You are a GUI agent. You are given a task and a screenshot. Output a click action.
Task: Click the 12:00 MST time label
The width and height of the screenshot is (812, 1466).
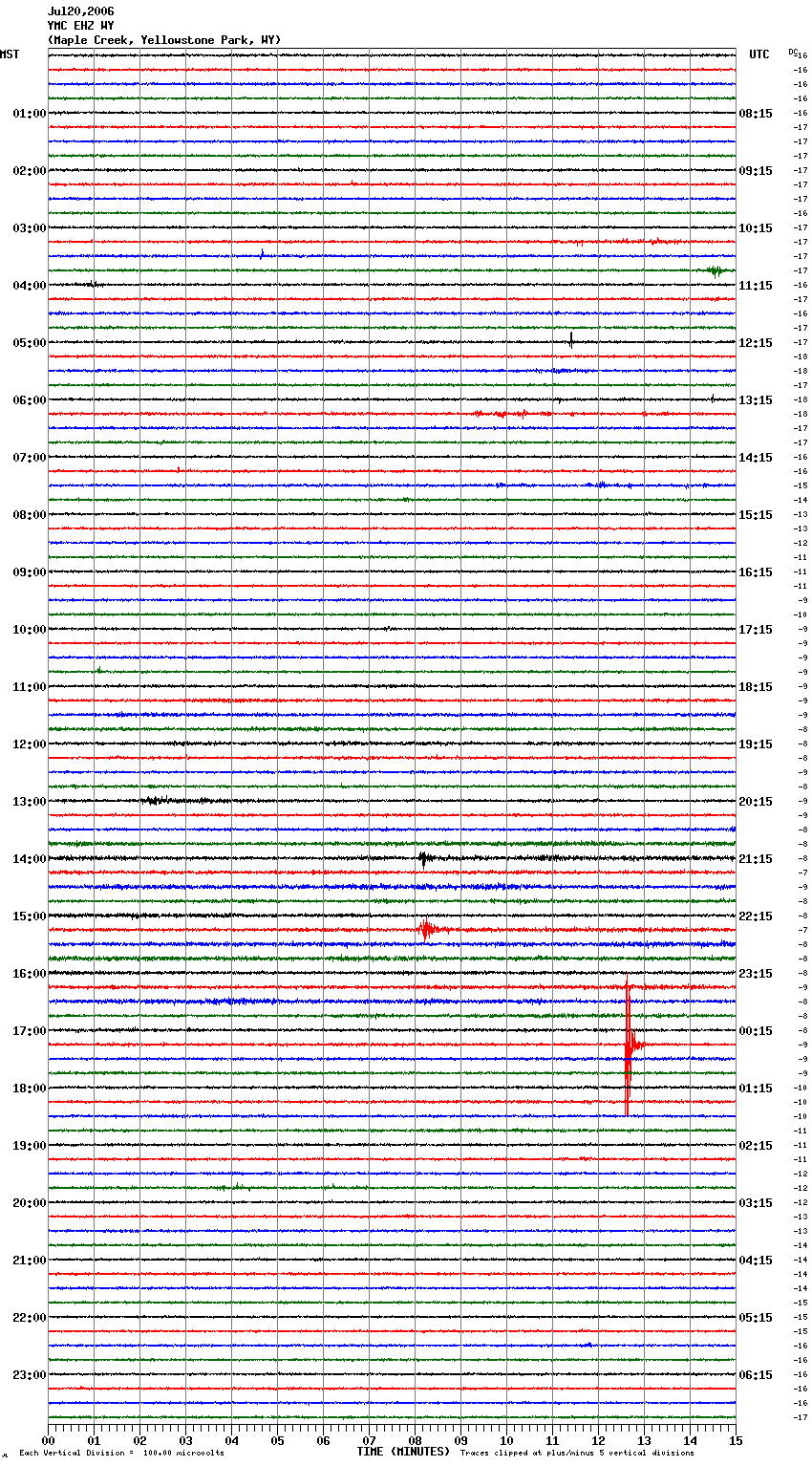pos(30,744)
